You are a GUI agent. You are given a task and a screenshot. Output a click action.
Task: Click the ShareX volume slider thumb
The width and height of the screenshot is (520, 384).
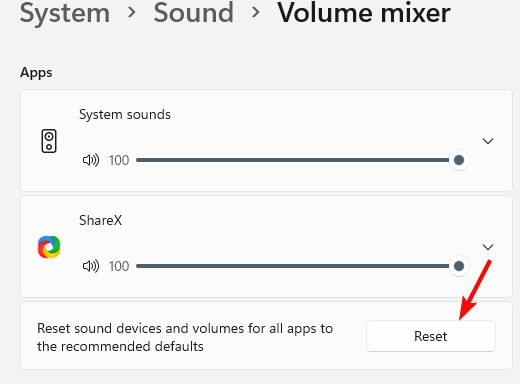pyautogui.click(x=459, y=266)
